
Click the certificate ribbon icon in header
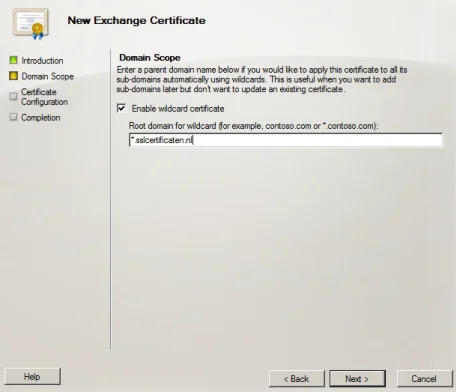point(31,23)
